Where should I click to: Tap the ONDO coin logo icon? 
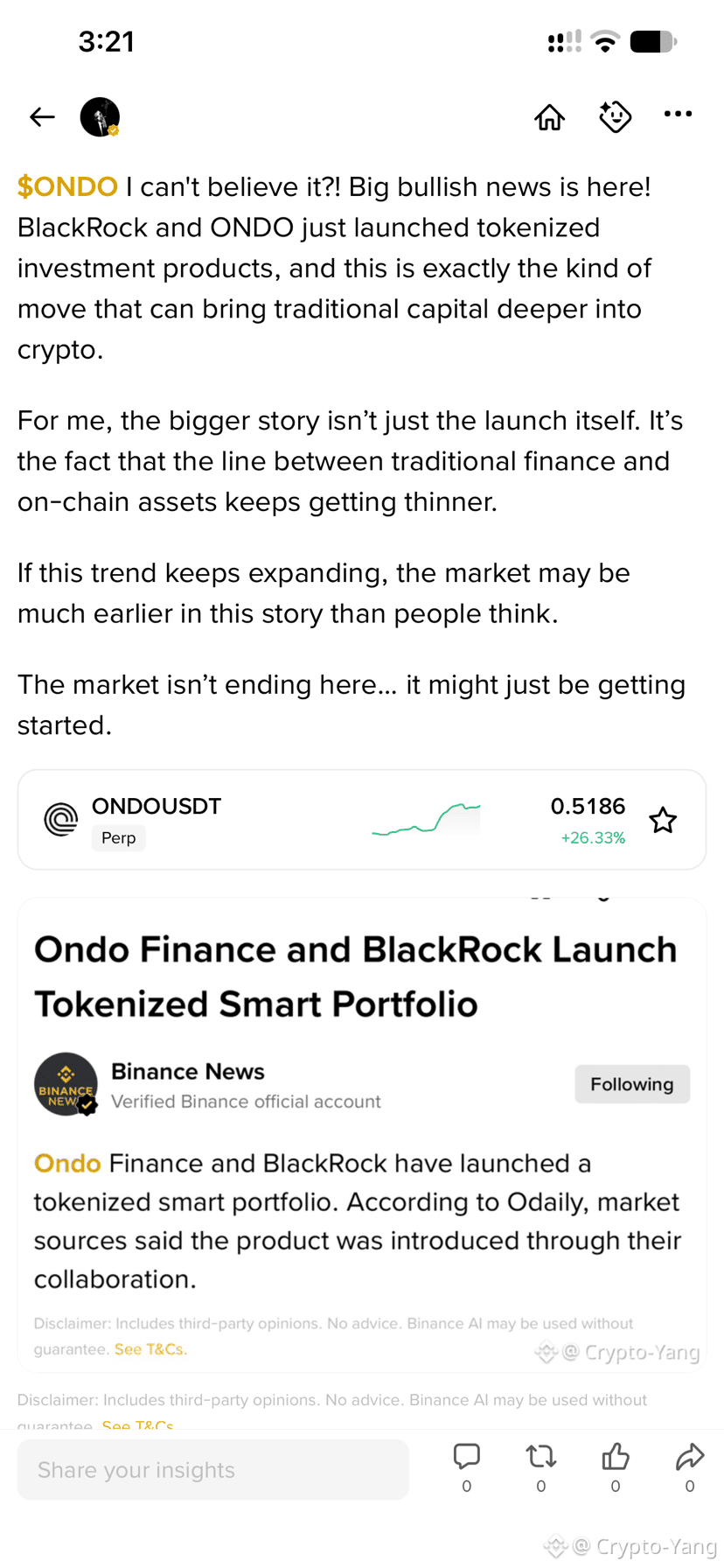(x=61, y=820)
